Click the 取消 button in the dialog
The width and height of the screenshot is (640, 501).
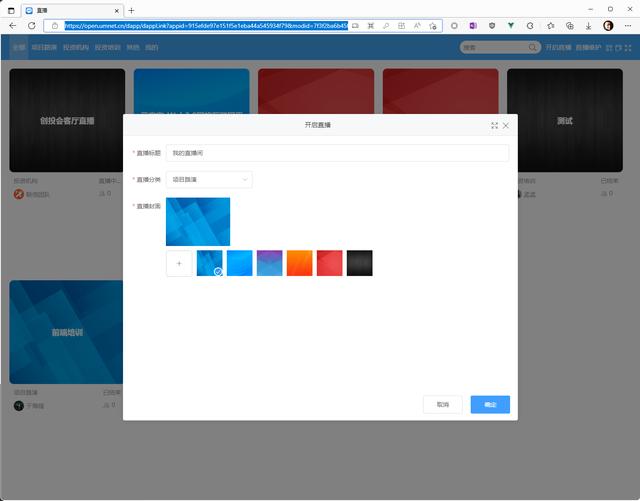click(443, 405)
